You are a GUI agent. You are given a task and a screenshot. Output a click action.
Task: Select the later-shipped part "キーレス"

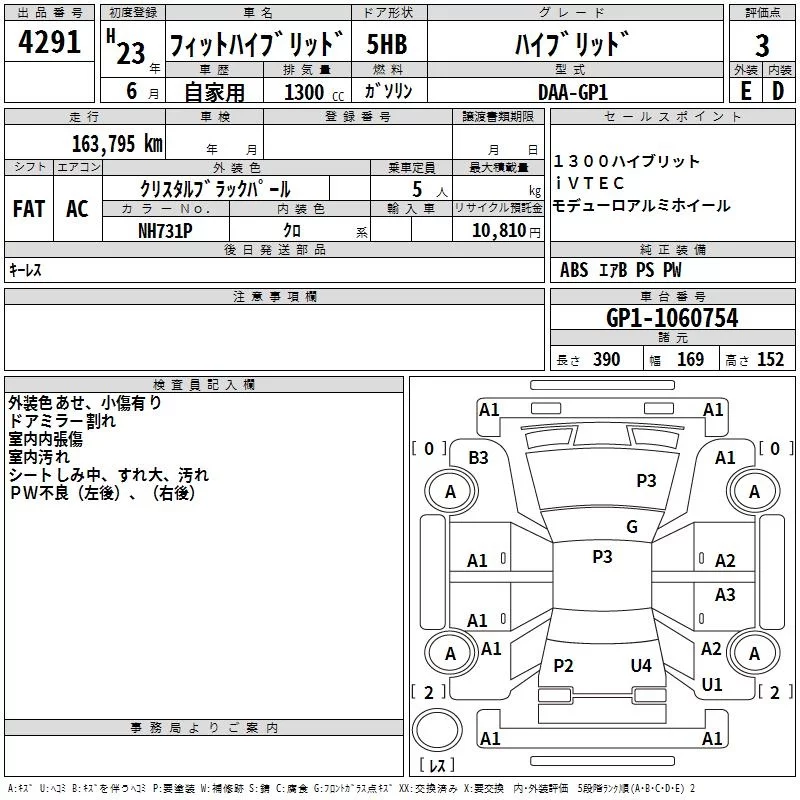tap(25, 270)
